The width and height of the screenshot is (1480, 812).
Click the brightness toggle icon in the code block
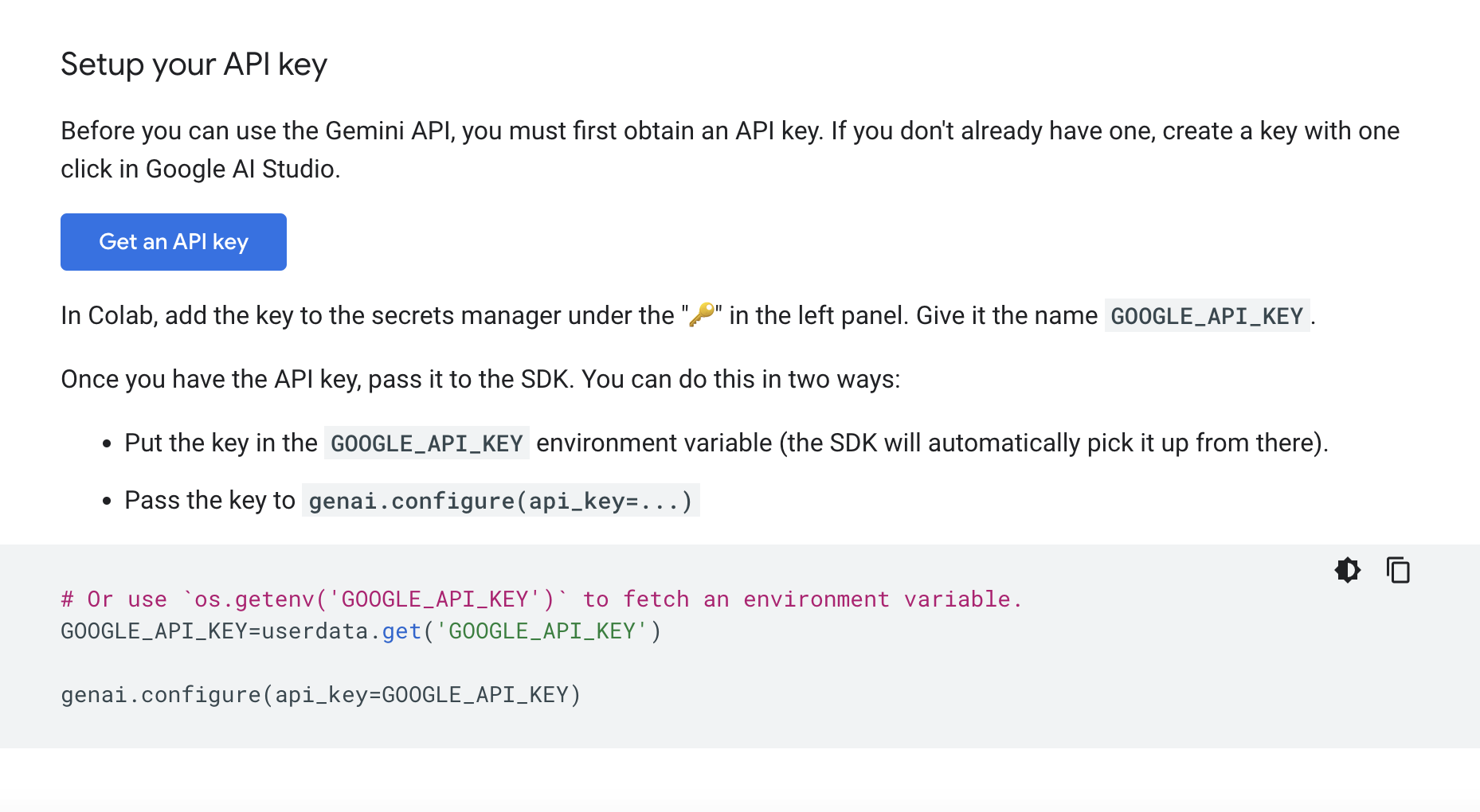[x=1347, y=570]
